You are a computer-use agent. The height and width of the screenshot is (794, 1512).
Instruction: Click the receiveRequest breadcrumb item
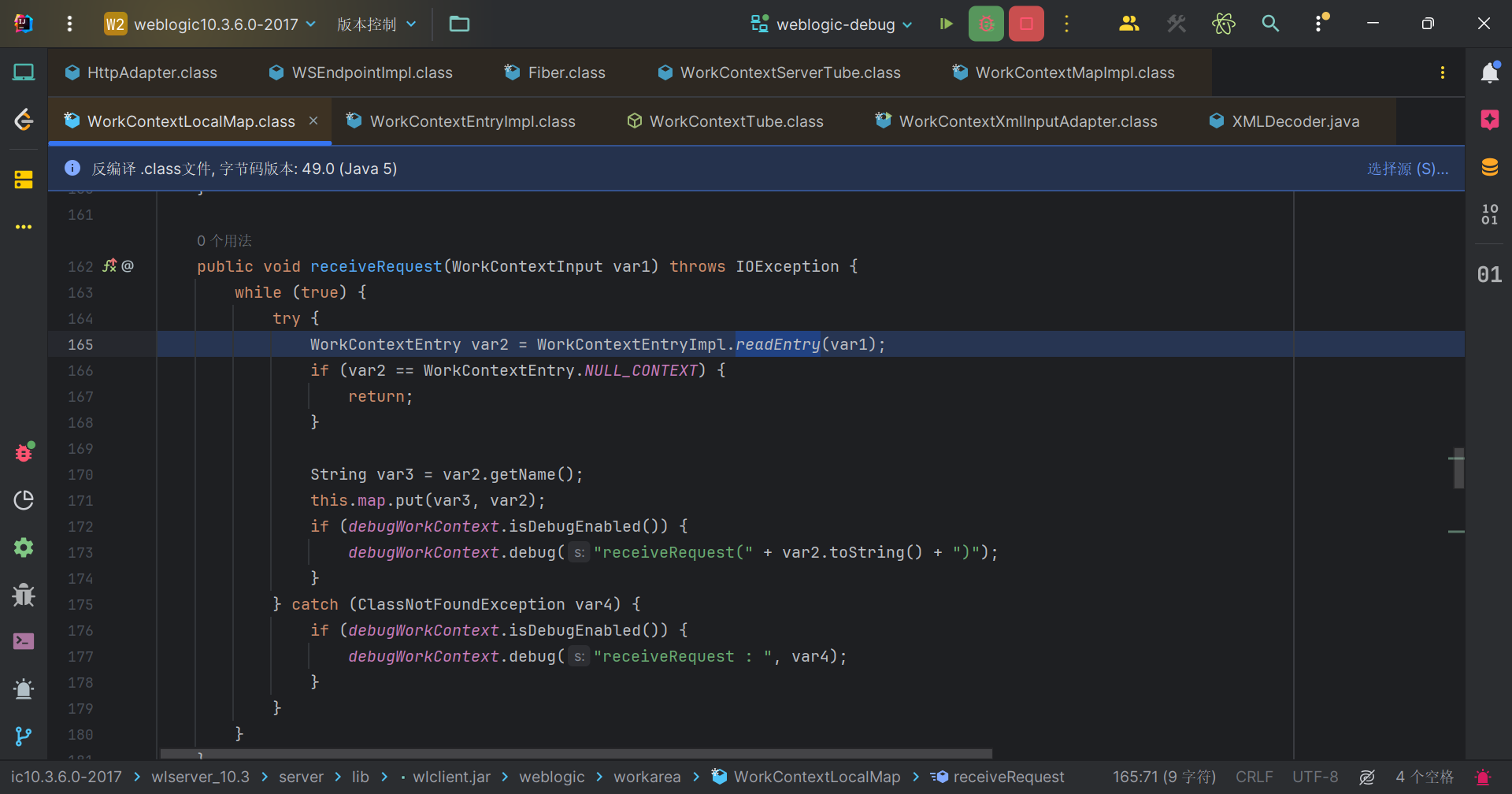pyautogui.click(x=997, y=777)
